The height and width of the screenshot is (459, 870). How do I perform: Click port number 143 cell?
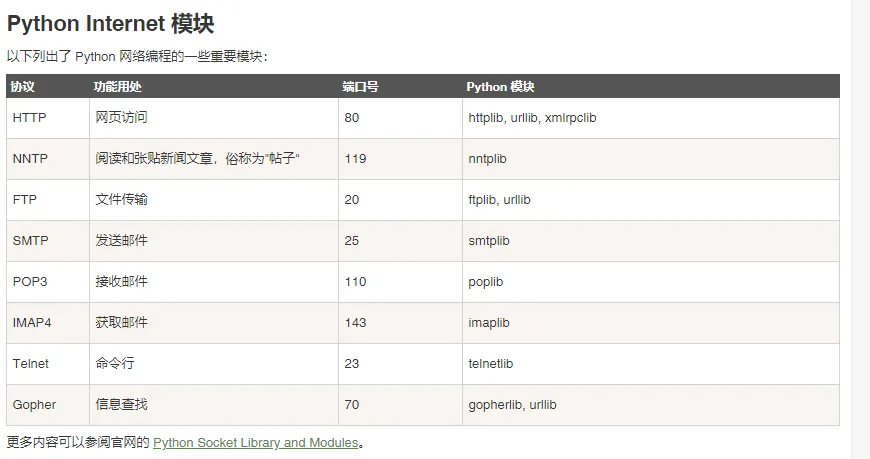coord(355,323)
